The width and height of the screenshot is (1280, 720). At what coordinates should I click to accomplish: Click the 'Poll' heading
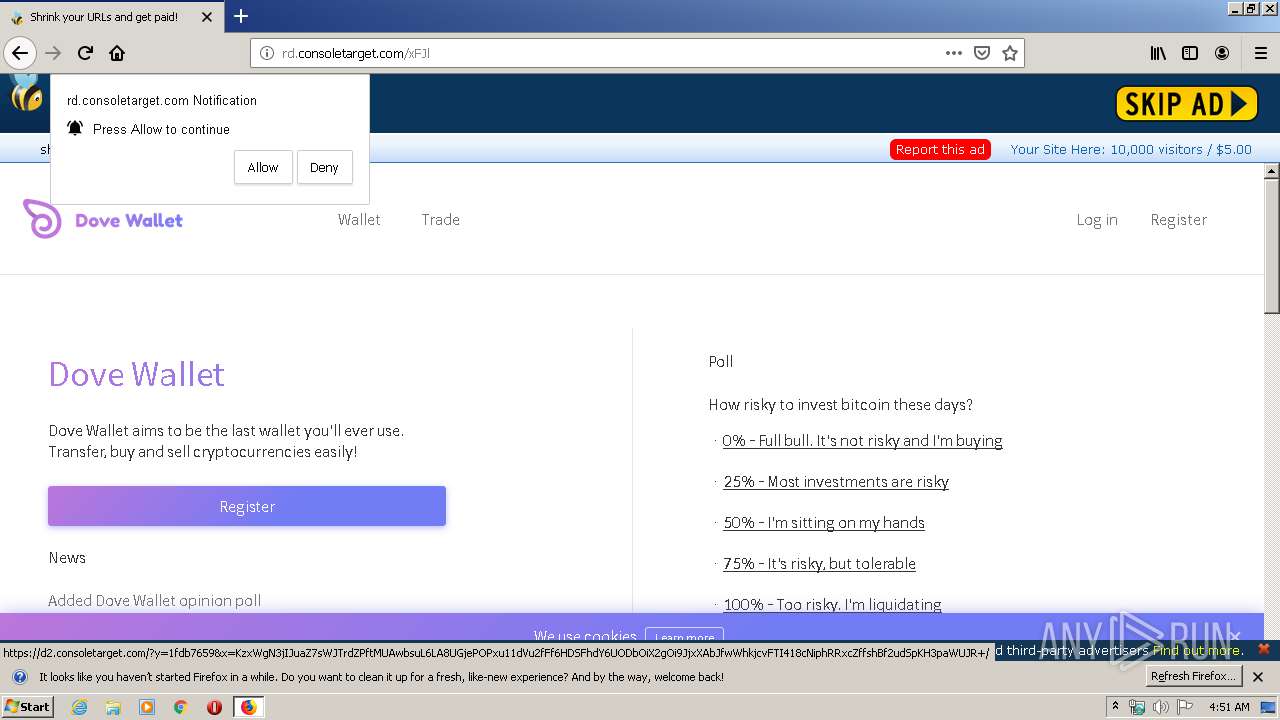721,361
